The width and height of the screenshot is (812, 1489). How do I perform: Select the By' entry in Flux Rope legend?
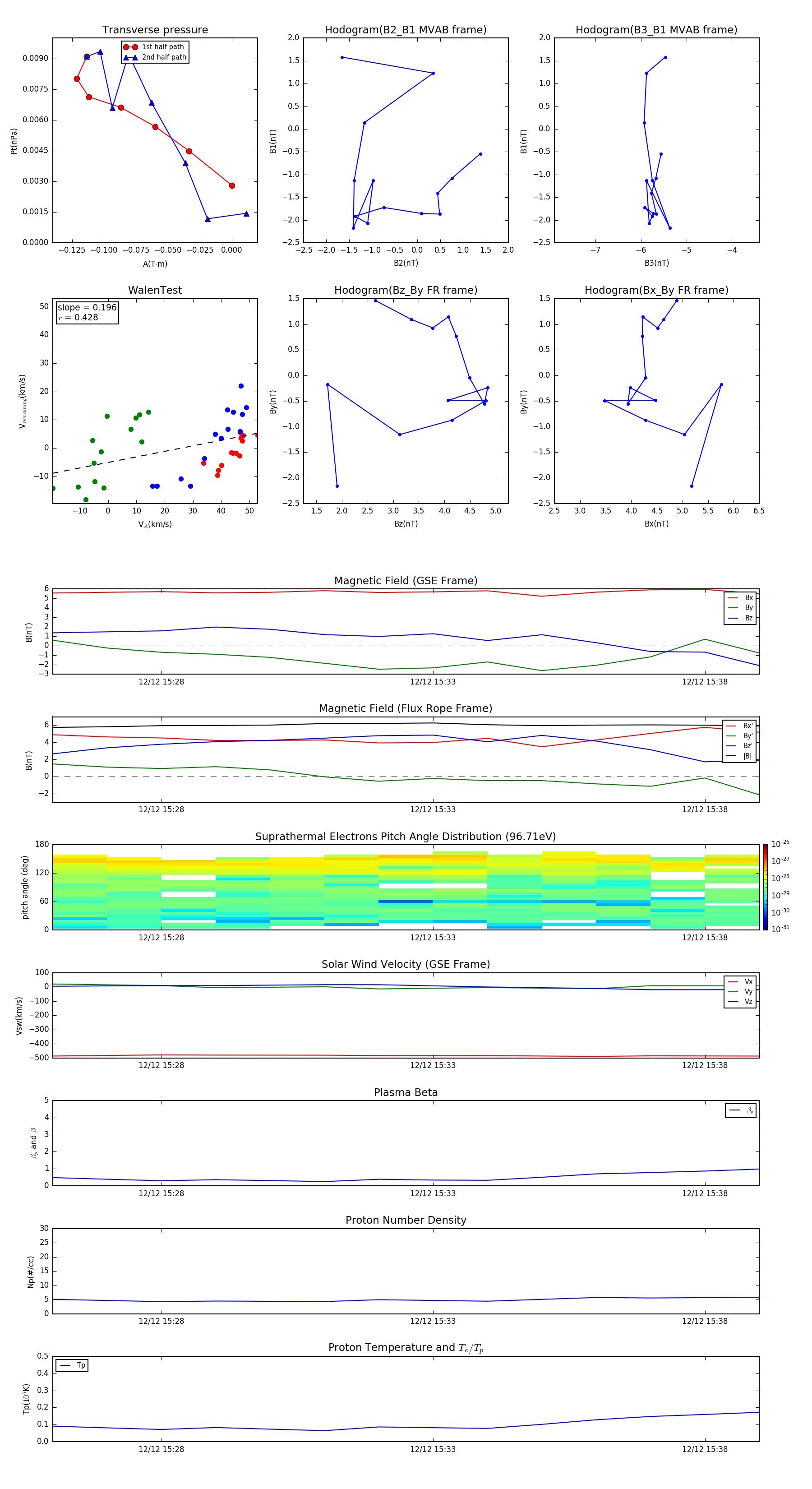pyautogui.click(x=739, y=736)
